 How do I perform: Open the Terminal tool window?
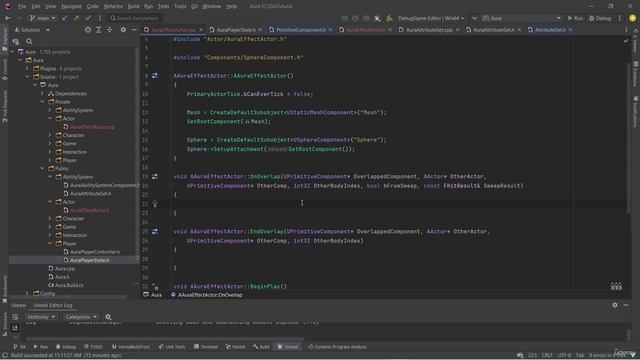click(x=206, y=347)
